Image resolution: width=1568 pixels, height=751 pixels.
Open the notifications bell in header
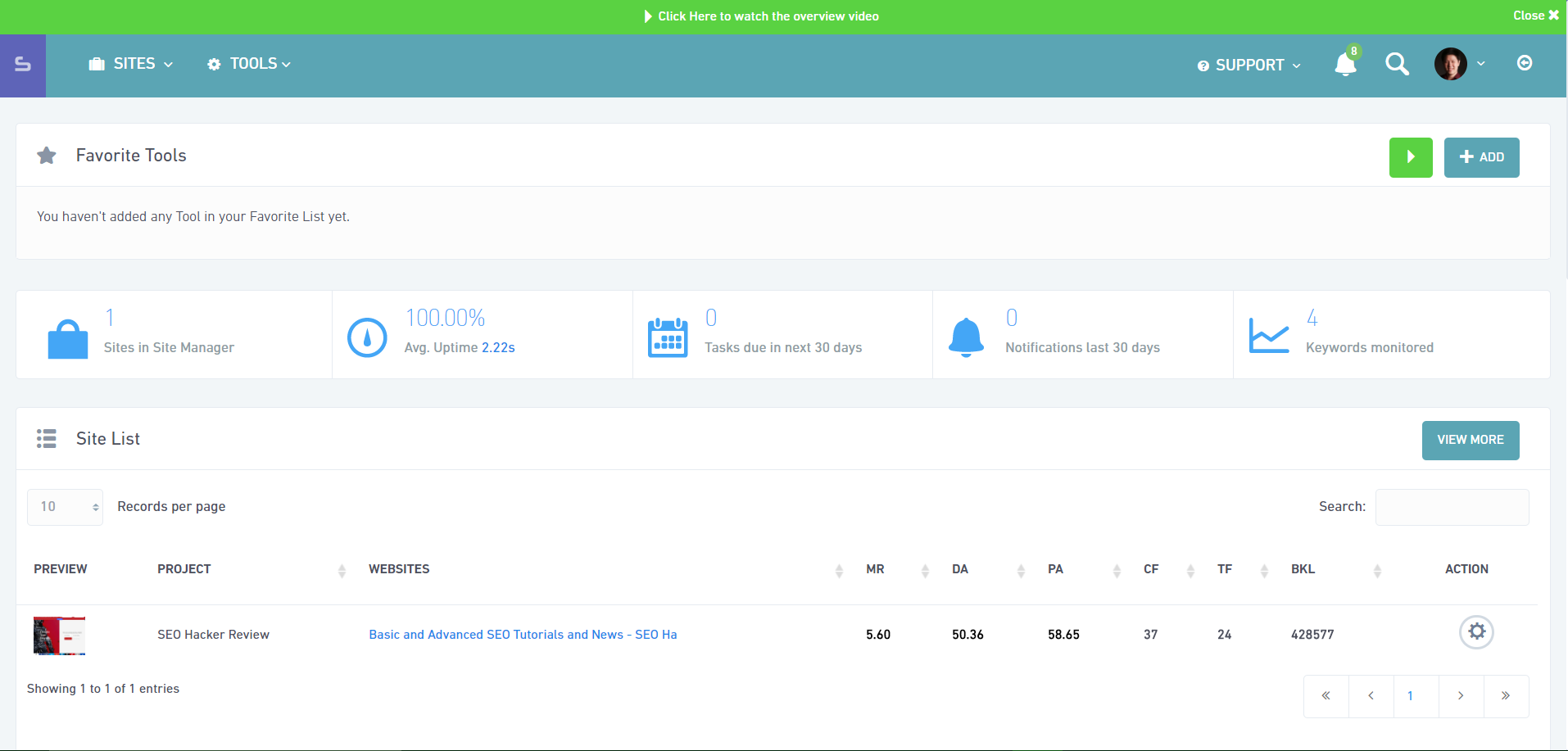point(1345,64)
